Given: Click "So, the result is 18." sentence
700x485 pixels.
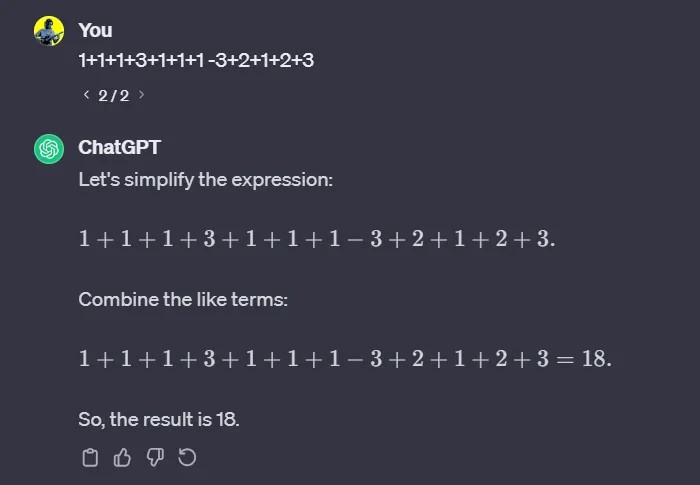Looking at the screenshot, I should pyautogui.click(x=159, y=418).
